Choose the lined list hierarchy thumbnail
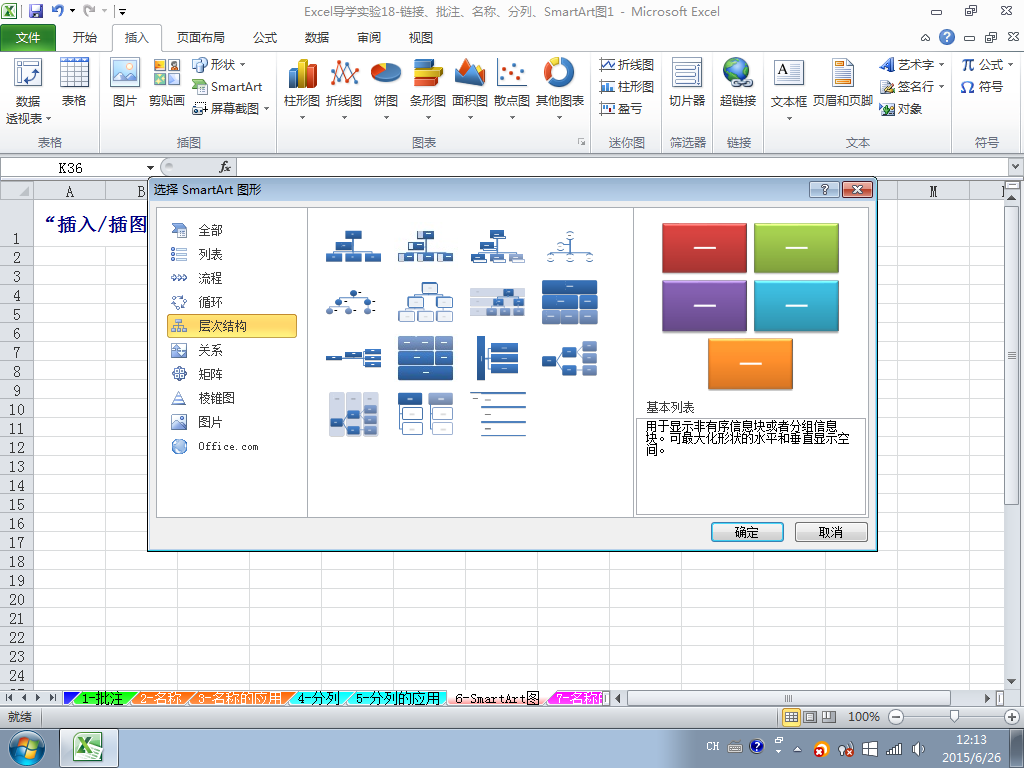 point(498,413)
